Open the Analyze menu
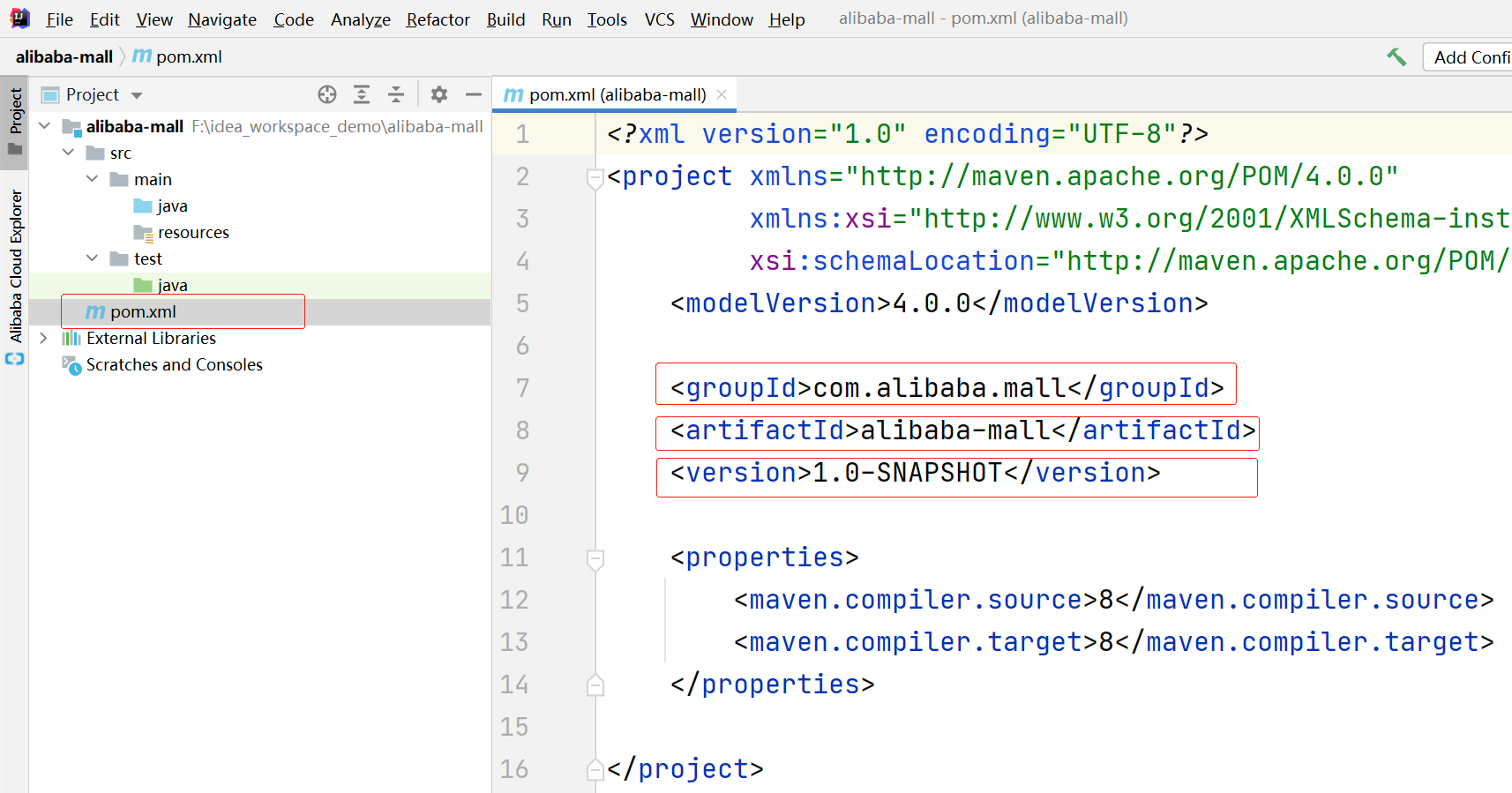The height and width of the screenshot is (793, 1512). (361, 19)
